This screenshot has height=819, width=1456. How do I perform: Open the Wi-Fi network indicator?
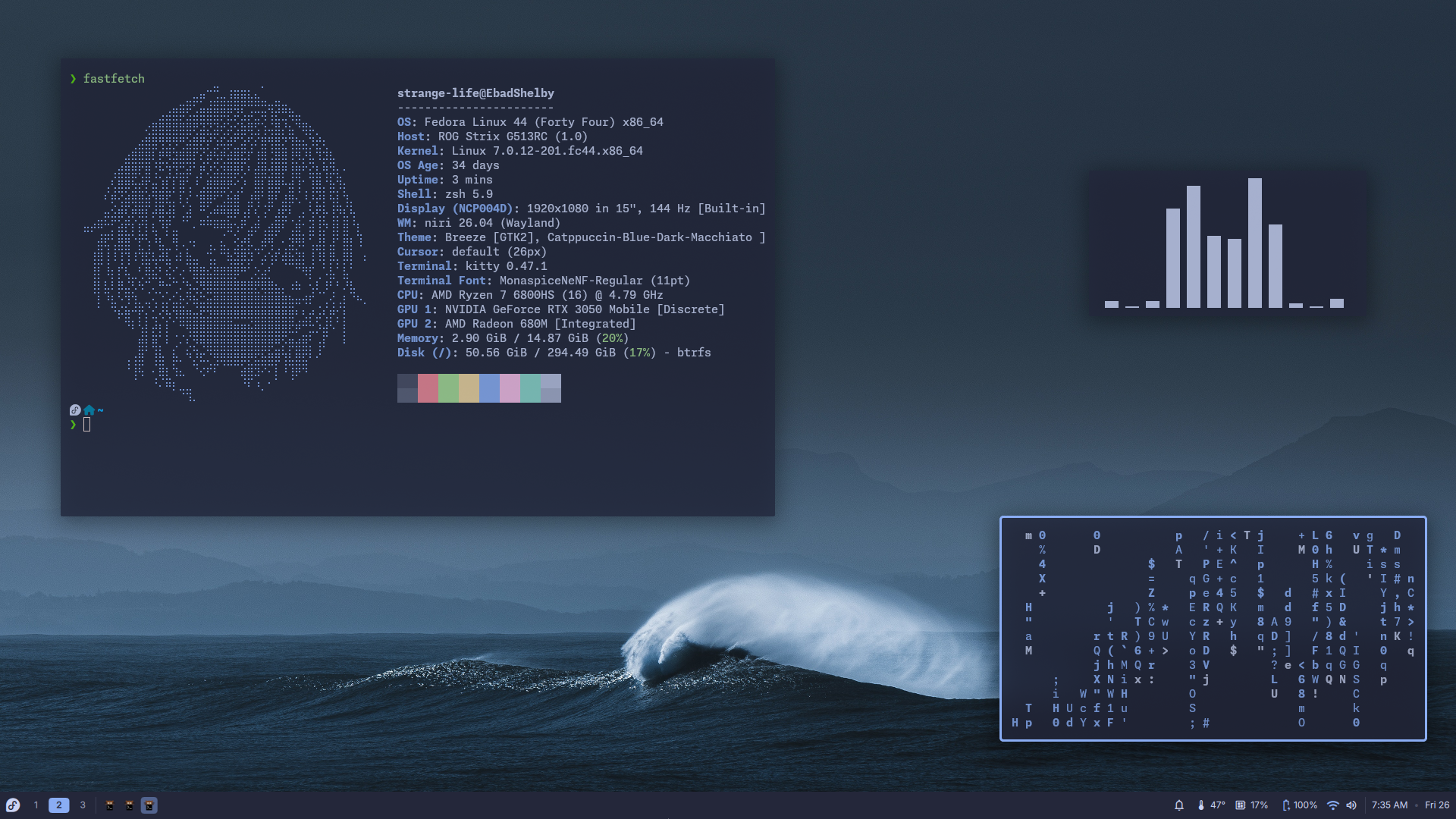click(1333, 805)
